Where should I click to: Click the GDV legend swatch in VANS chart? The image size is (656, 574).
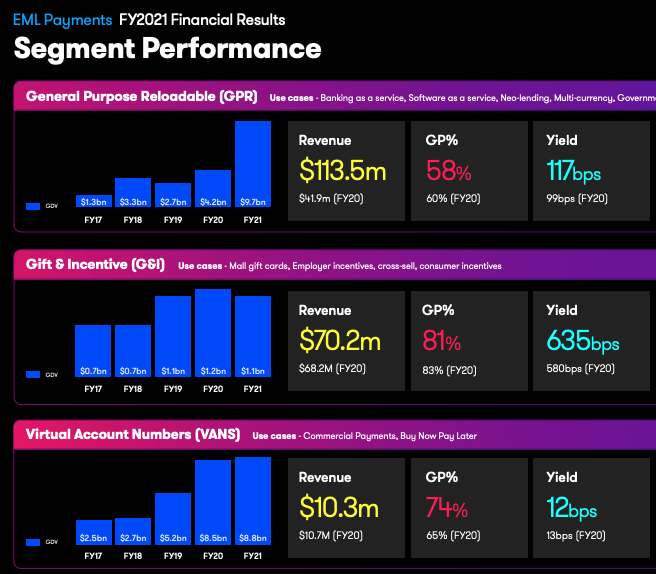[33, 542]
